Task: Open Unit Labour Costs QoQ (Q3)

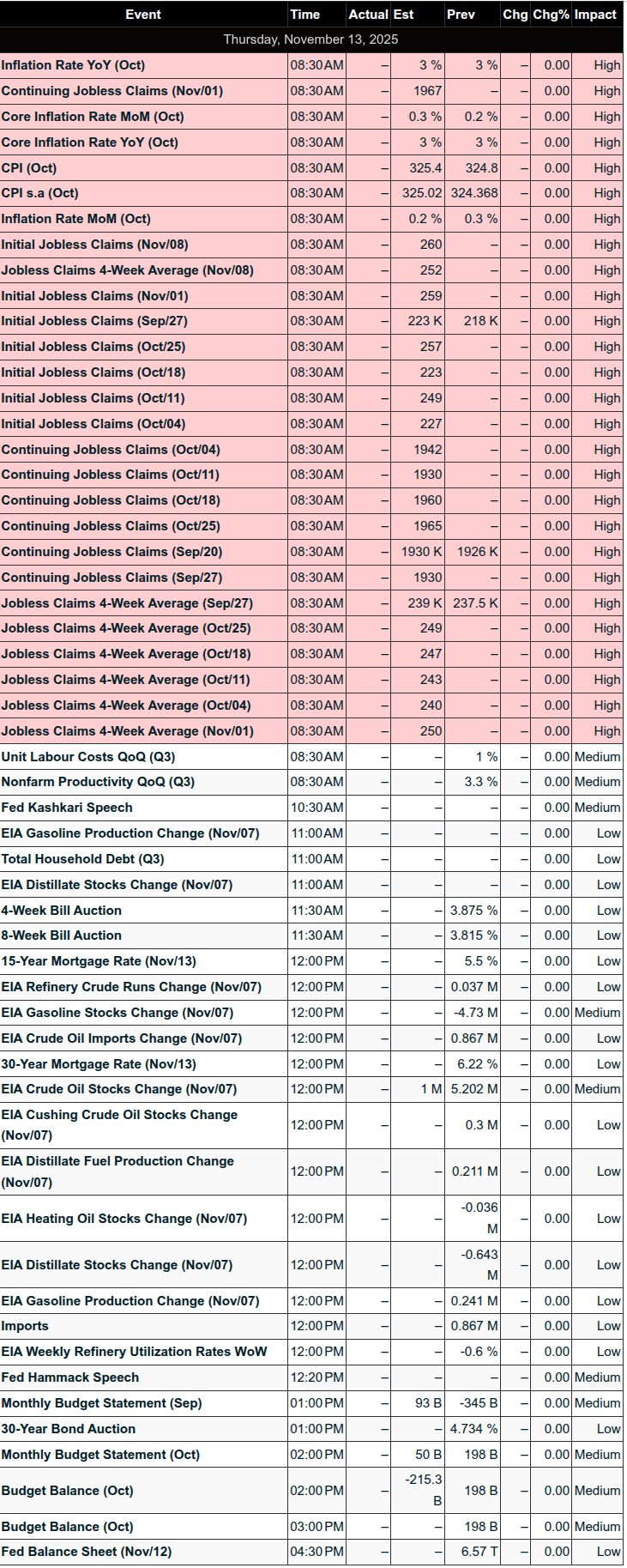Action: point(87,757)
